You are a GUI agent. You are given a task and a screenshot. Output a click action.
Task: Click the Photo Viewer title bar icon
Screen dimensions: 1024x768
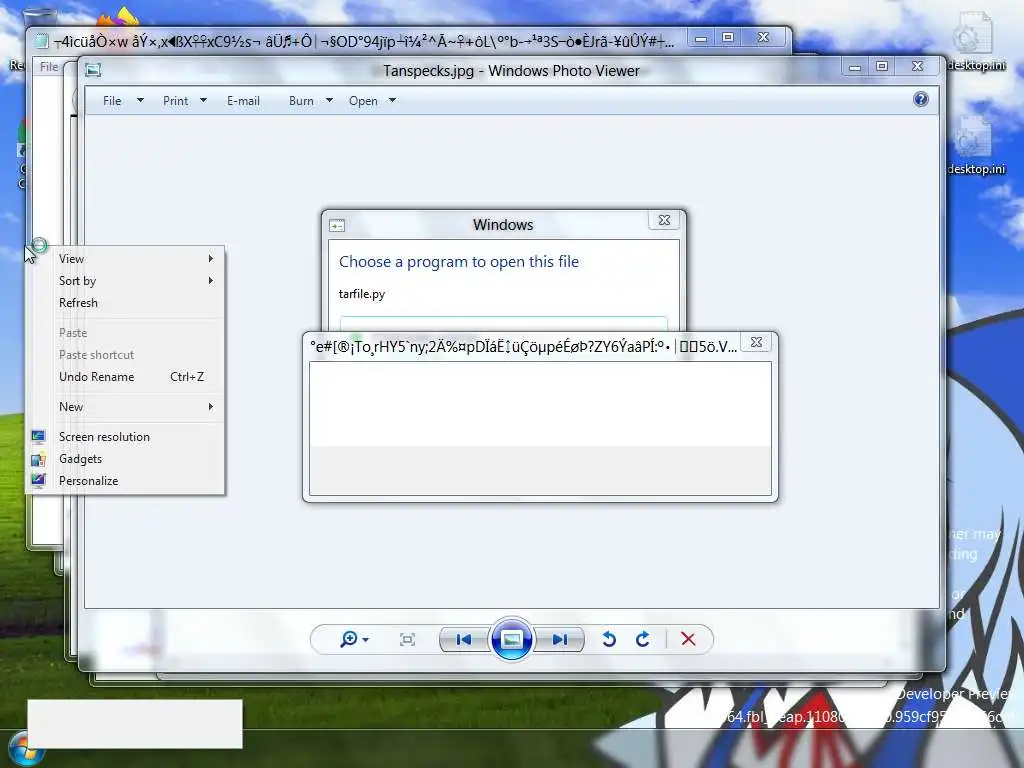tap(93, 70)
